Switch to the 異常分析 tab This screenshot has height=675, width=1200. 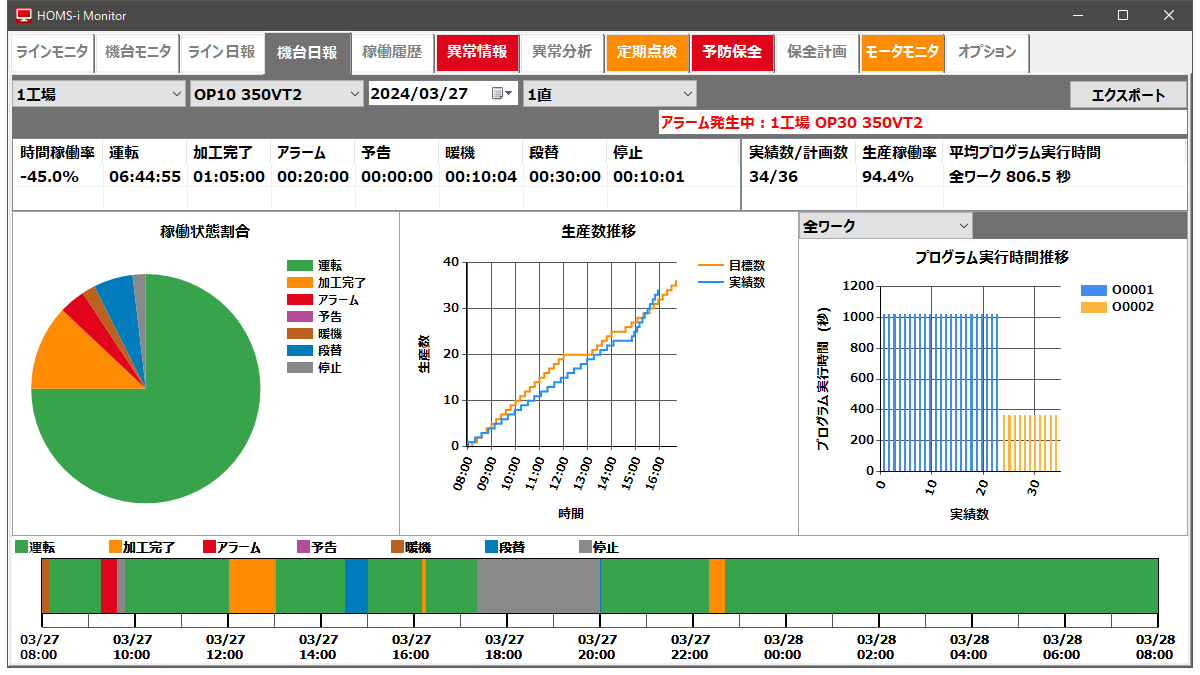(x=562, y=52)
